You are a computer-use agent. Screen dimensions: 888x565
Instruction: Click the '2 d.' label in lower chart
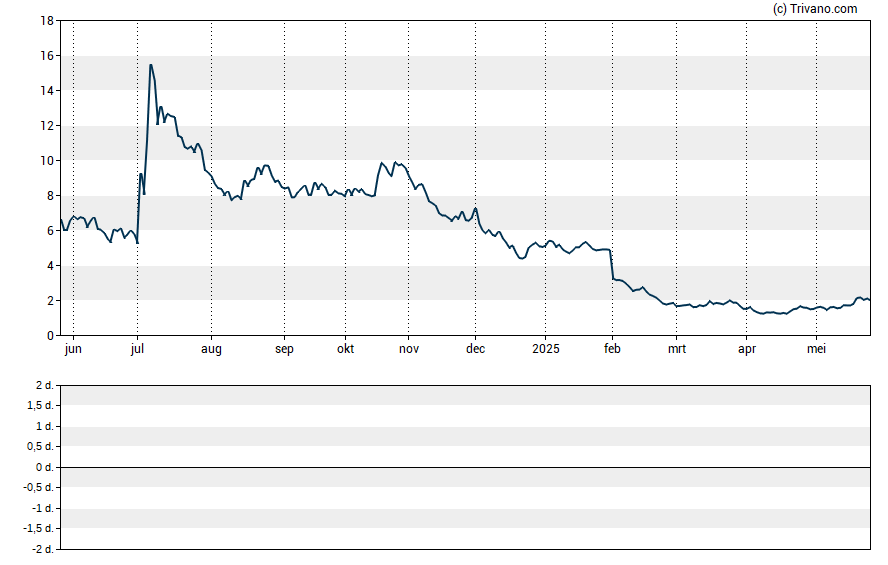click(44, 386)
